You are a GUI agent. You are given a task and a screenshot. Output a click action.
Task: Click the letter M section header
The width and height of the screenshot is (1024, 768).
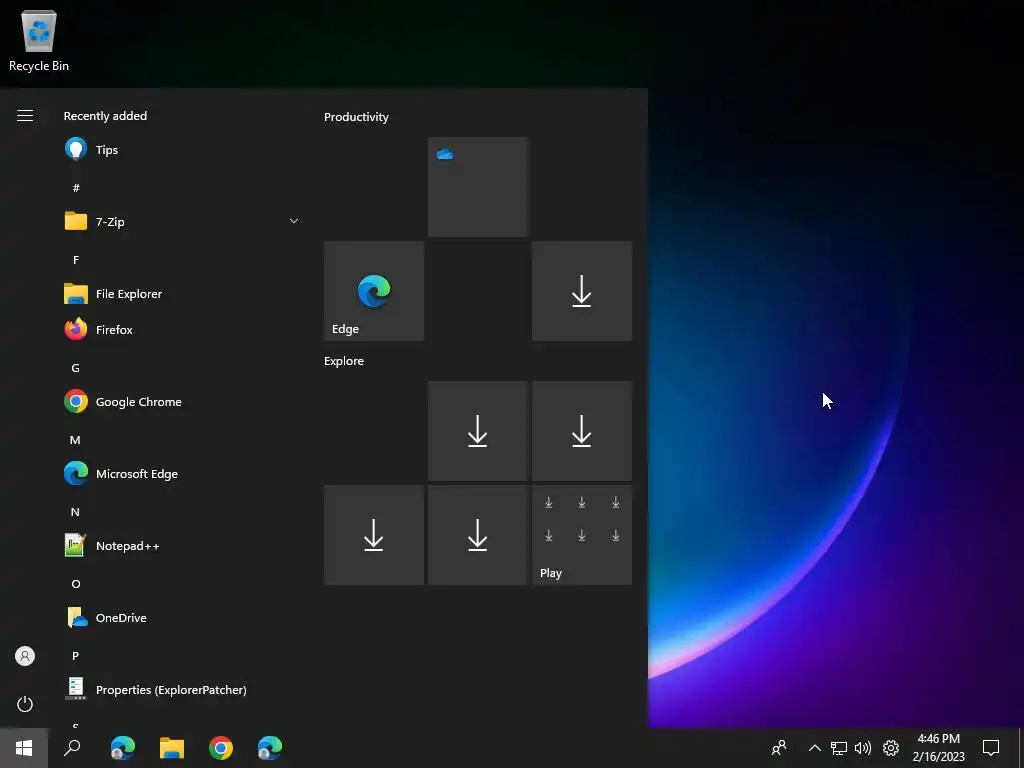click(x=75, y=440)
